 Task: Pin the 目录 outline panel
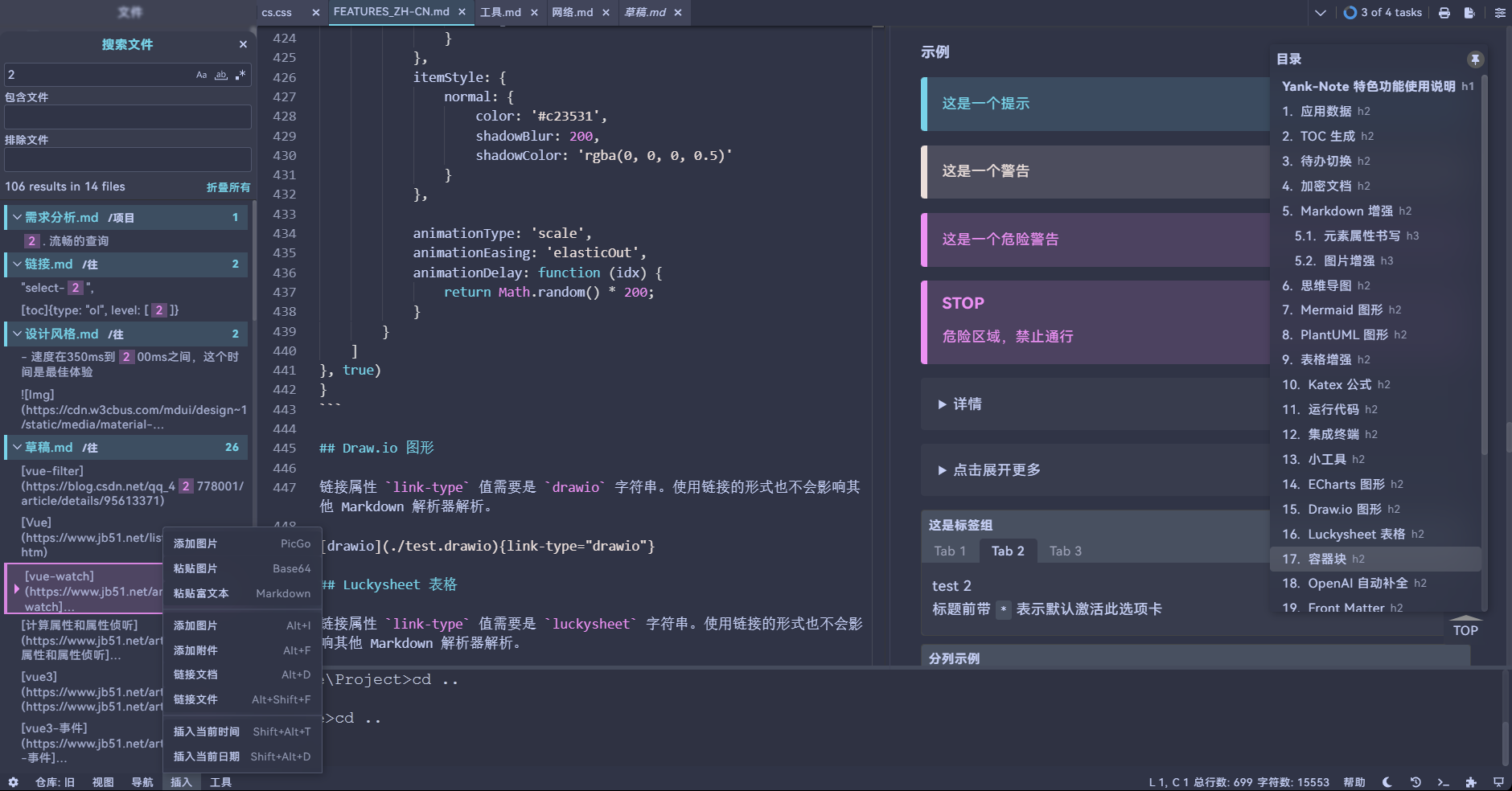coord(1475,59)
